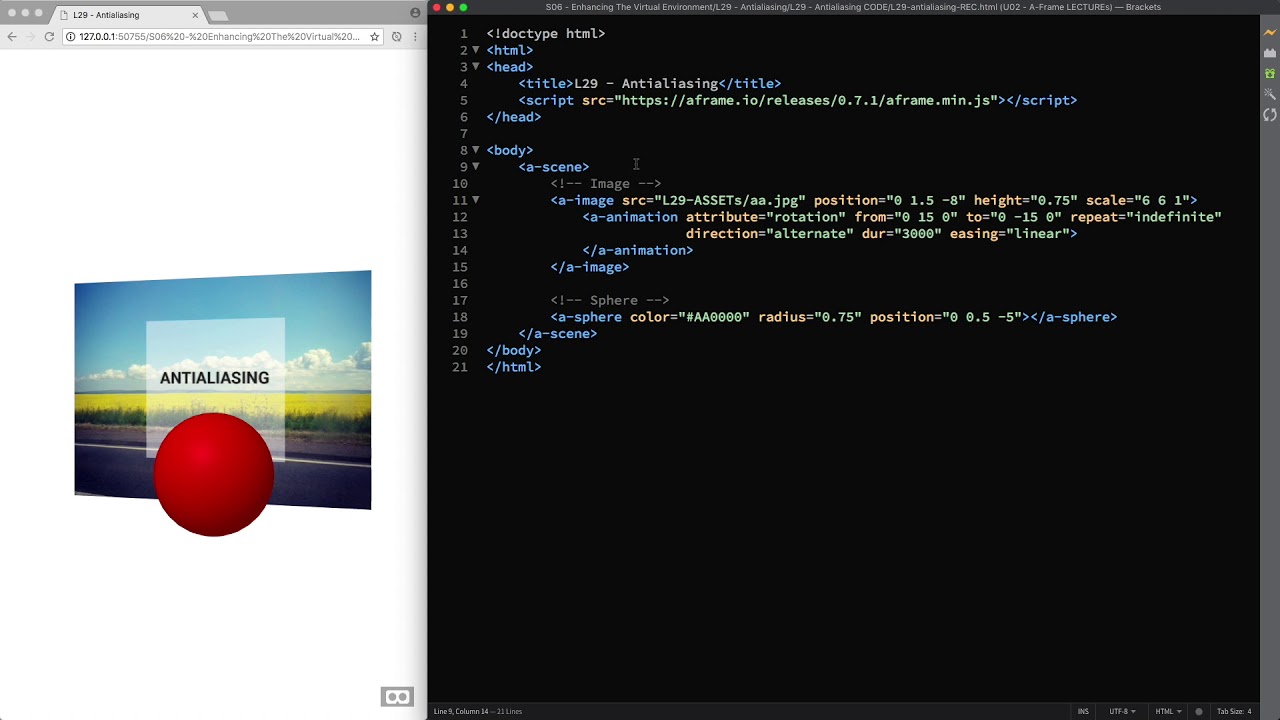Click the green gift update icon in Brackets
Screen dimensions: 1280x720
(x=1270, y=74)
